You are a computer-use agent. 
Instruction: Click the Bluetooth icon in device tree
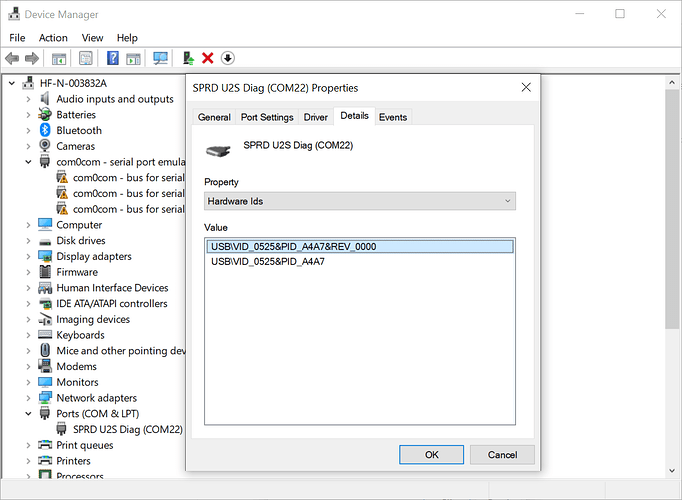45,130
